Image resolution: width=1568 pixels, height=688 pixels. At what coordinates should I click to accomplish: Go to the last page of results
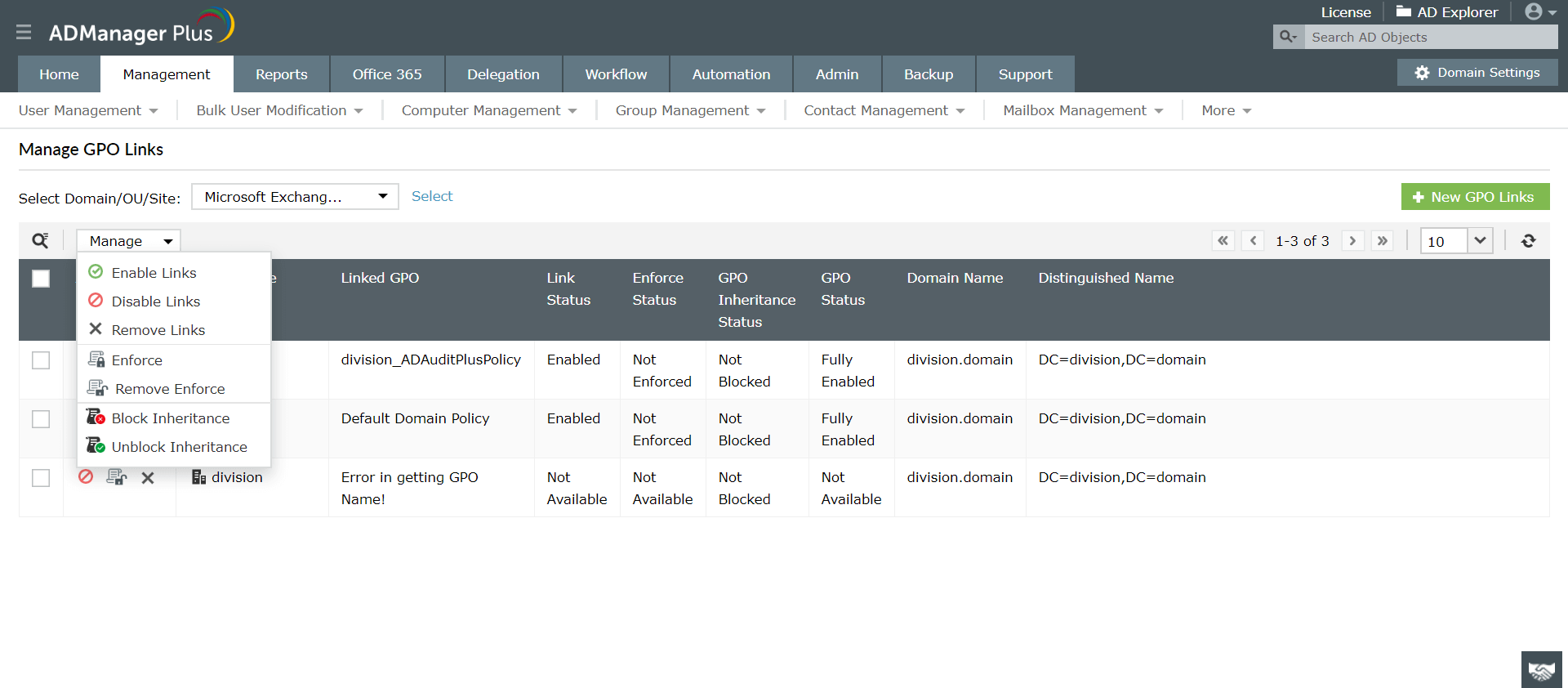point(1382,241)
